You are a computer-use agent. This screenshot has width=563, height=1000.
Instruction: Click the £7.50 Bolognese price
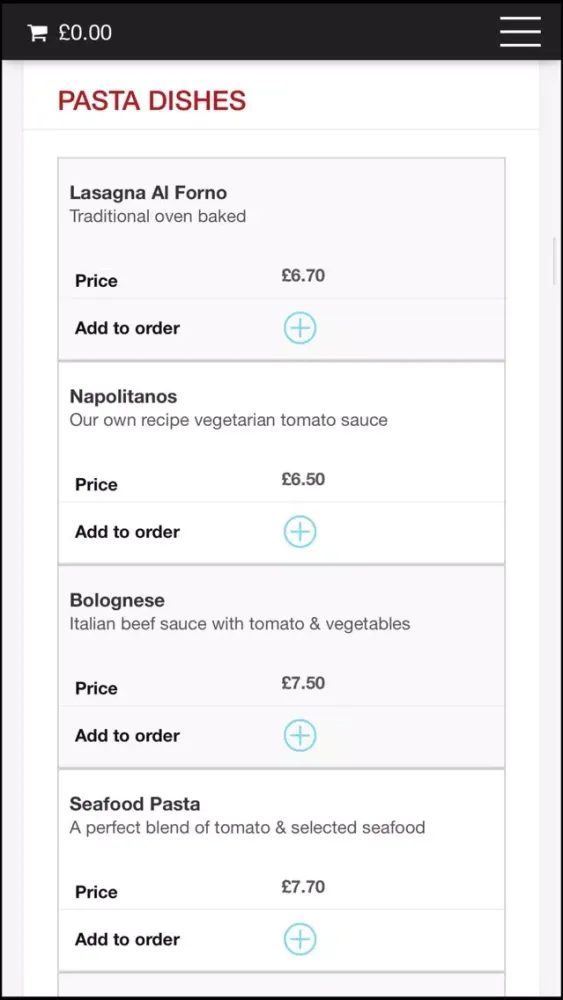click(x=303, y=683)
